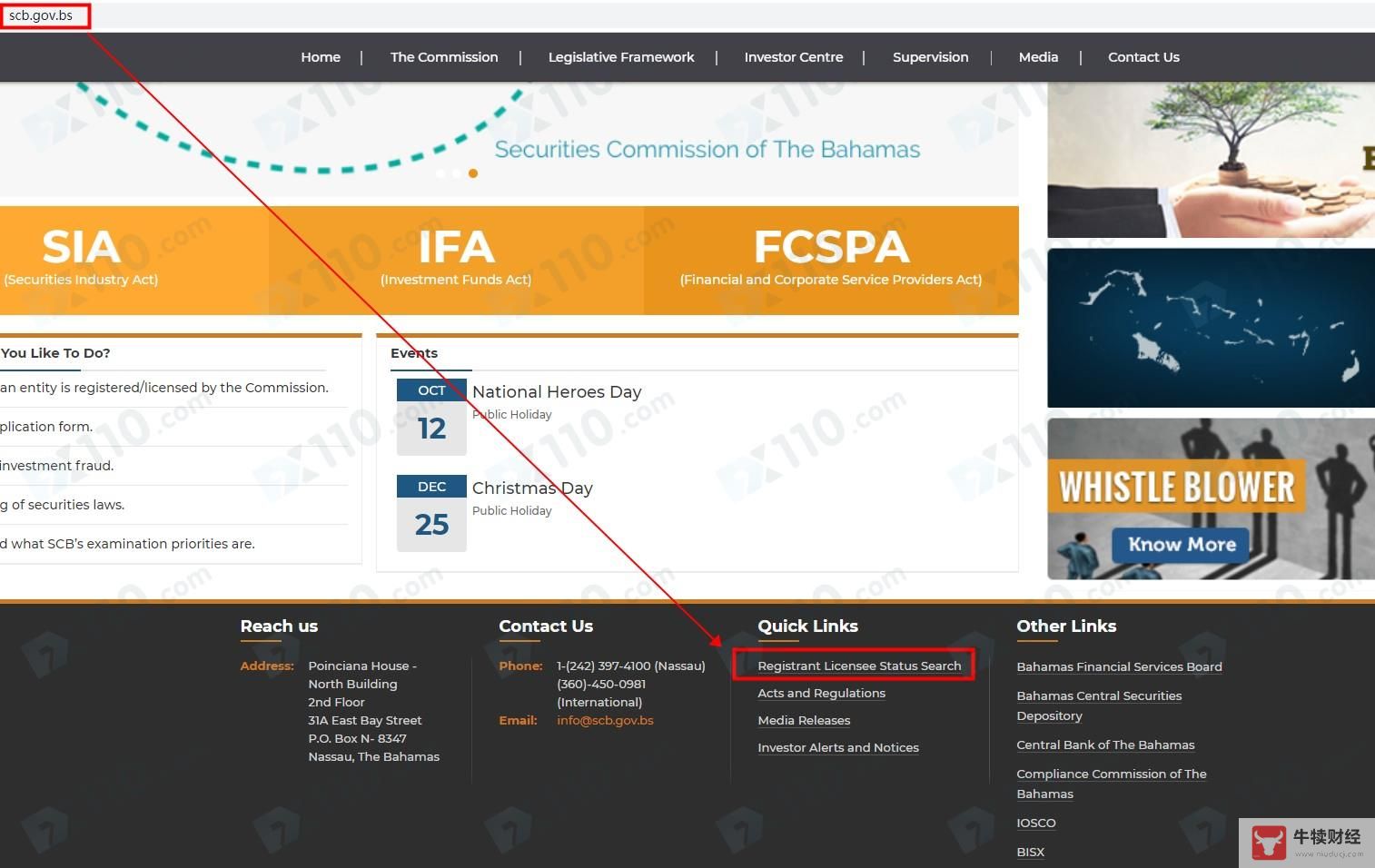
Task: Open the National Heroes Day event
Action: 557,392
